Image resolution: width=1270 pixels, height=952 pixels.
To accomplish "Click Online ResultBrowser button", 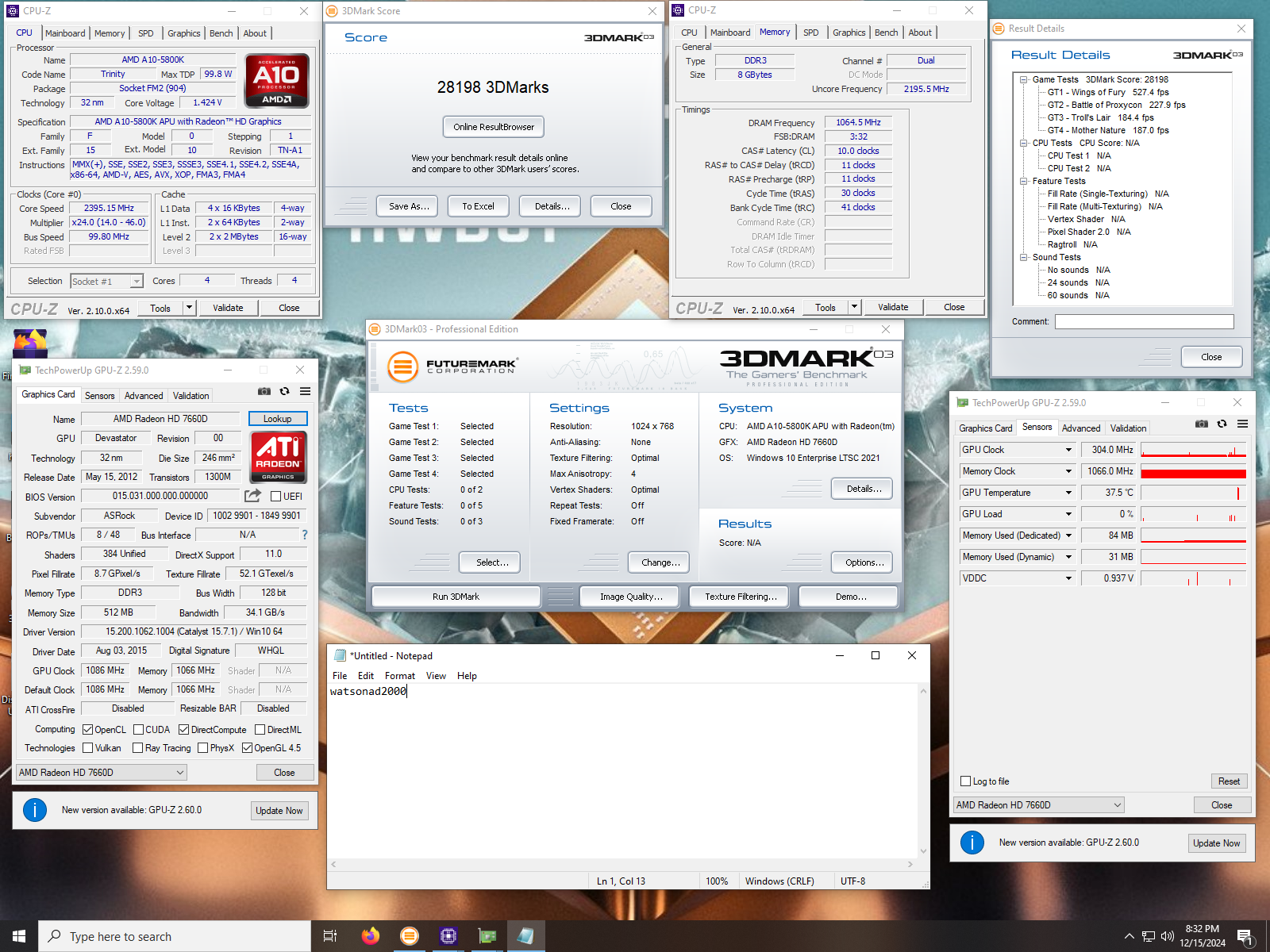I will pyautogui.click(x=494, y=127).
